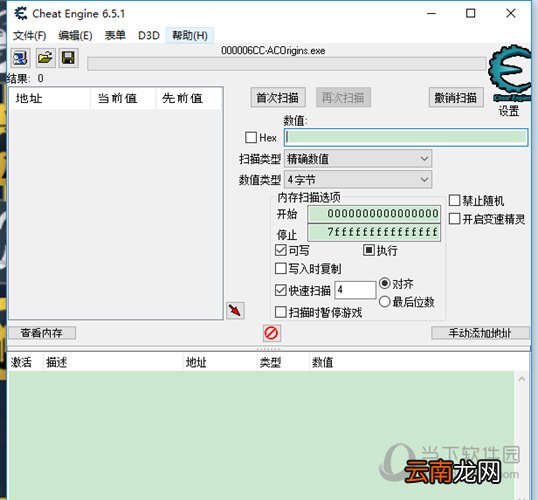Click the 类型 column header
Screen dimensions: 538x500
pyautogui.click(x=283, y=362)
